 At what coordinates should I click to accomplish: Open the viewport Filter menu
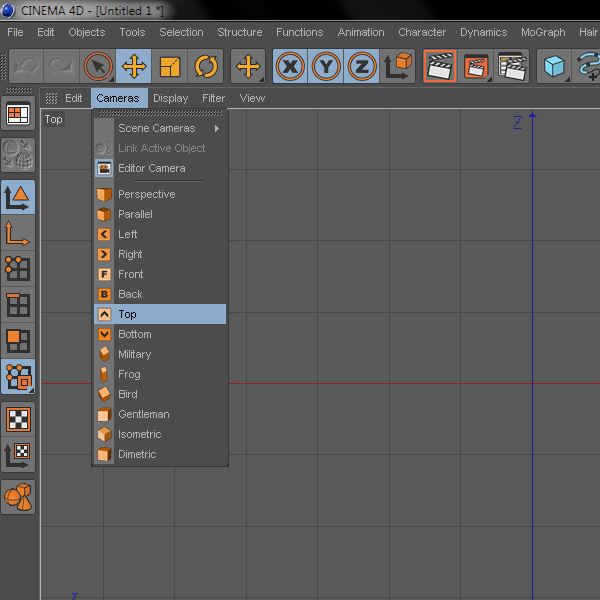pyautogui.click(x=214, y=98)
